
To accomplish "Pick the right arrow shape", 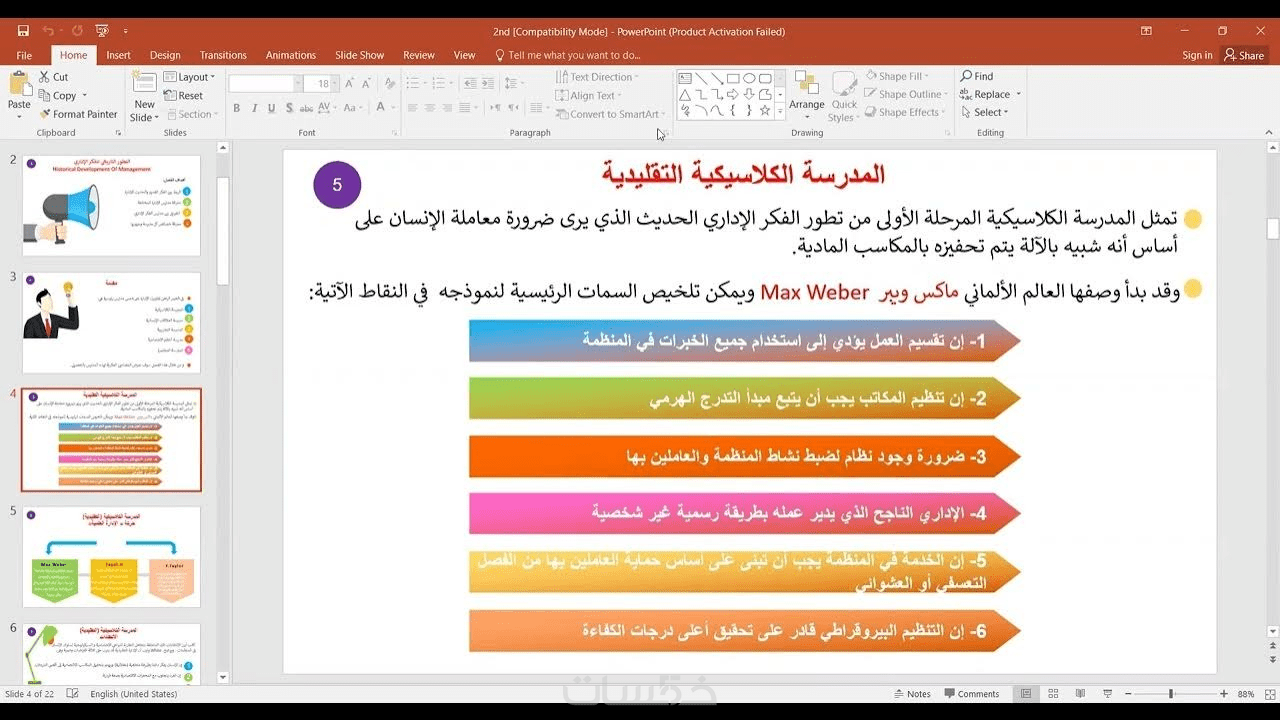I will (733, 95).
